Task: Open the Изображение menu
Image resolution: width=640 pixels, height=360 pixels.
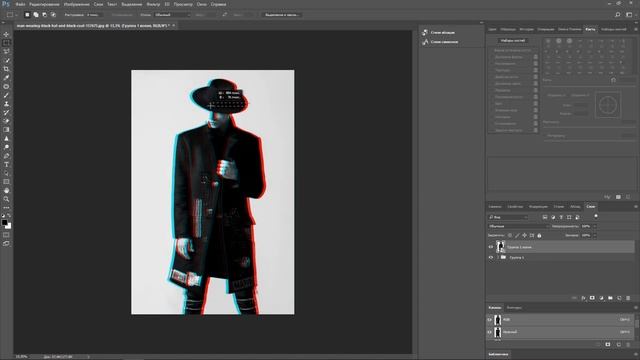Action: point(77,4)
